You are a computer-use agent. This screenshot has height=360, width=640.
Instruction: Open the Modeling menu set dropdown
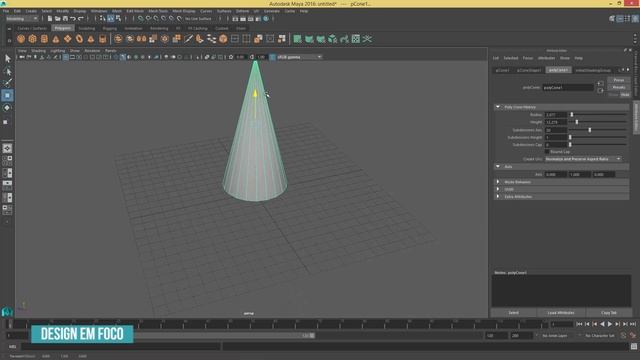22,19
